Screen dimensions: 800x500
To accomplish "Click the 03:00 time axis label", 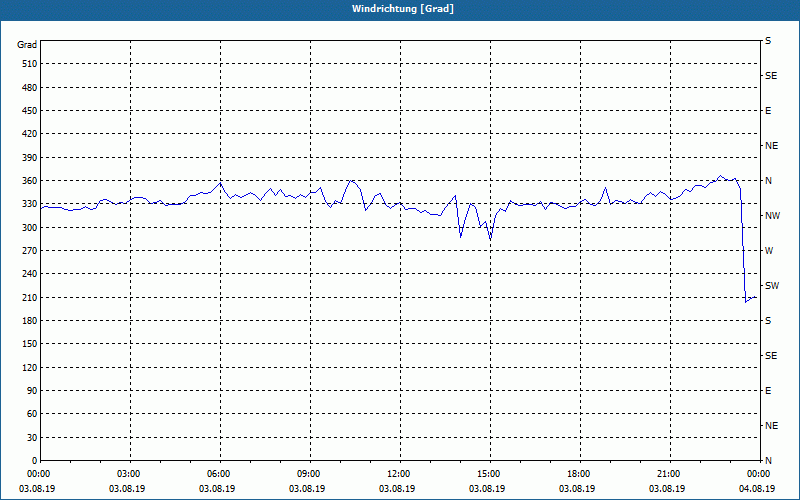I will [130, 474].
